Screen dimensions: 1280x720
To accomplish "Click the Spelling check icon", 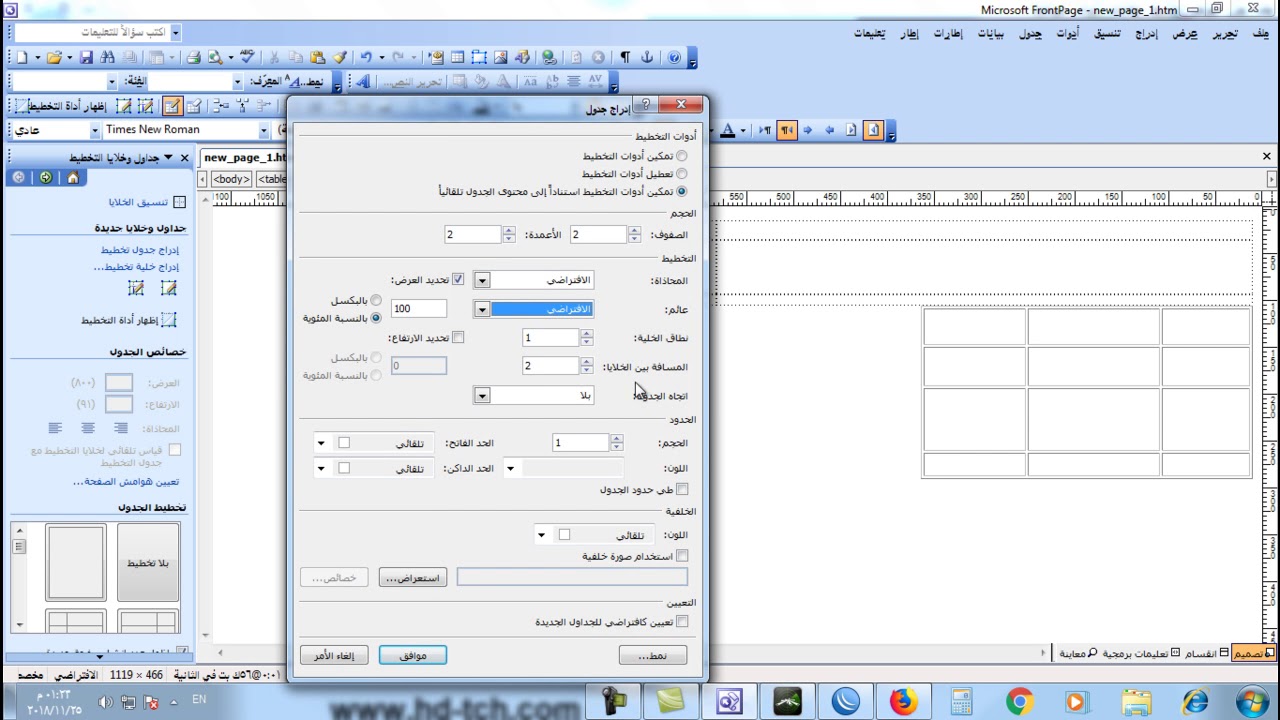I will point(247,58).
